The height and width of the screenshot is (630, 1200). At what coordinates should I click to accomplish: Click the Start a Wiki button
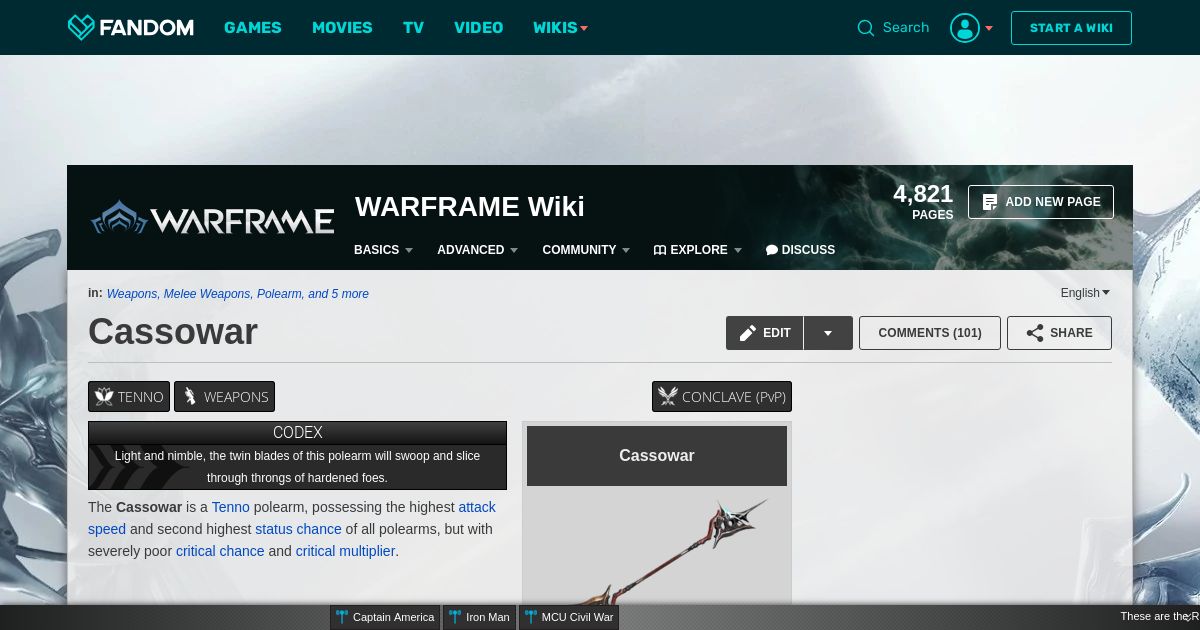(x=1071, y=28)
